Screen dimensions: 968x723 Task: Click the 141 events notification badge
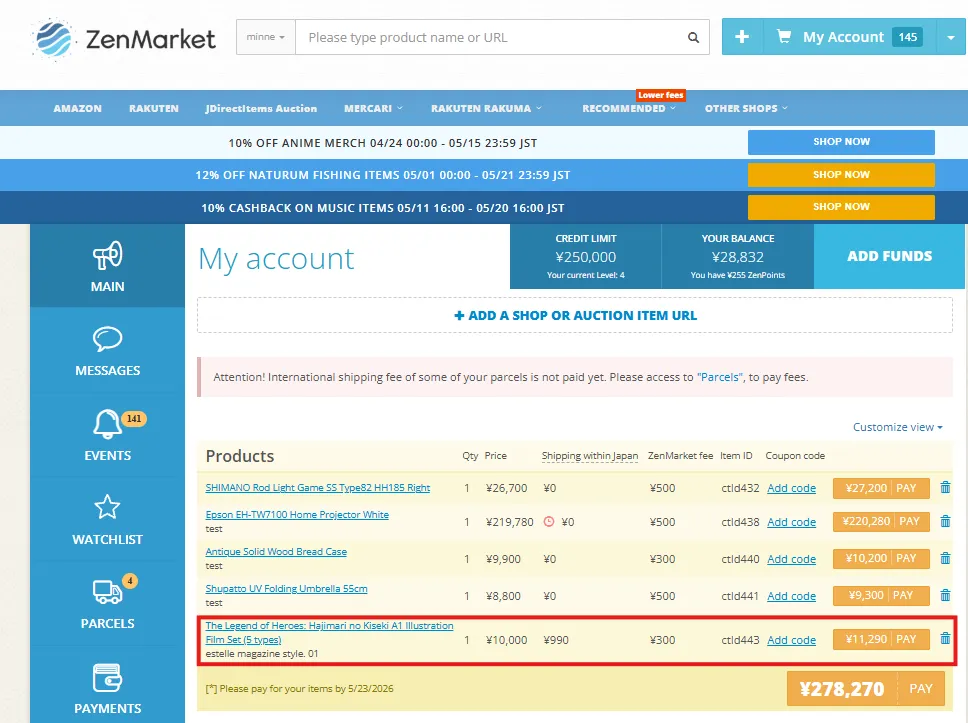click(134, 419)
